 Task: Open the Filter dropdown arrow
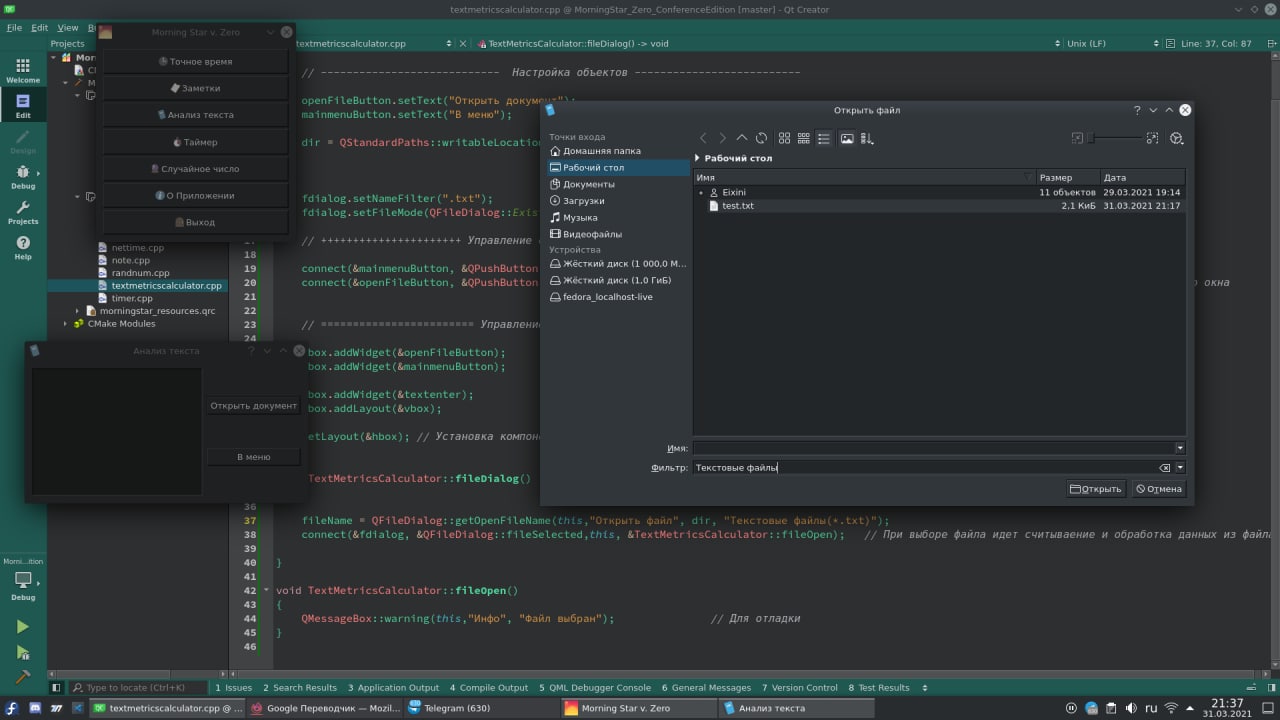pos(1180,467)
